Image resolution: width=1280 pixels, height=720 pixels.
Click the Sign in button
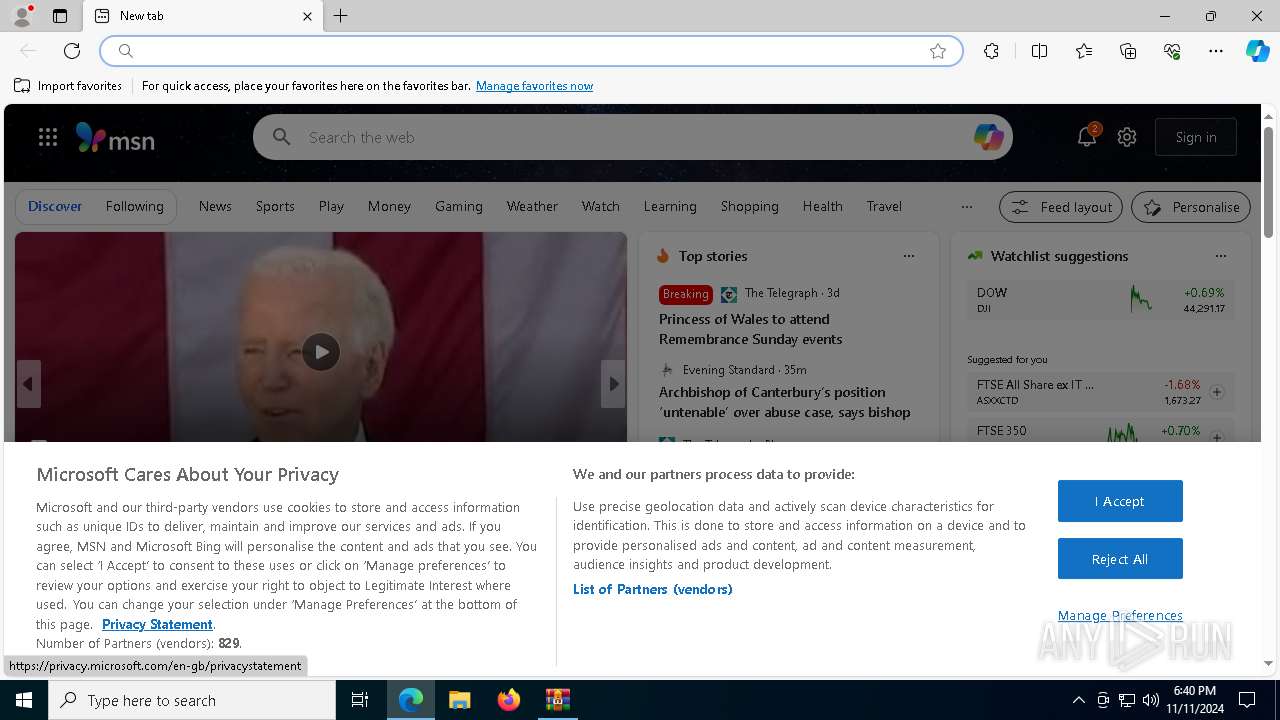click(1196, 137)
